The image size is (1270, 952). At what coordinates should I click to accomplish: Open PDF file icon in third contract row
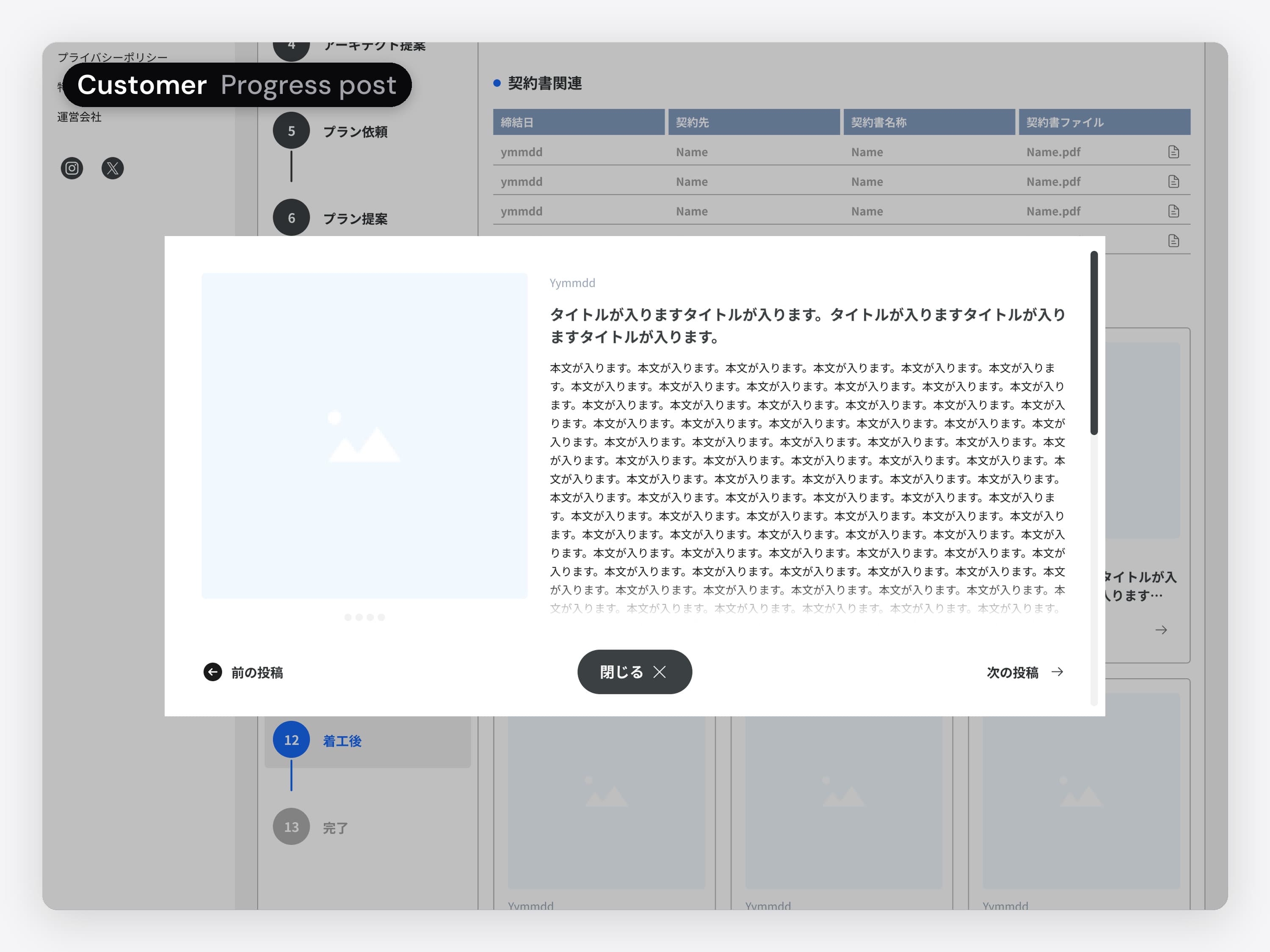(1173, 211)
